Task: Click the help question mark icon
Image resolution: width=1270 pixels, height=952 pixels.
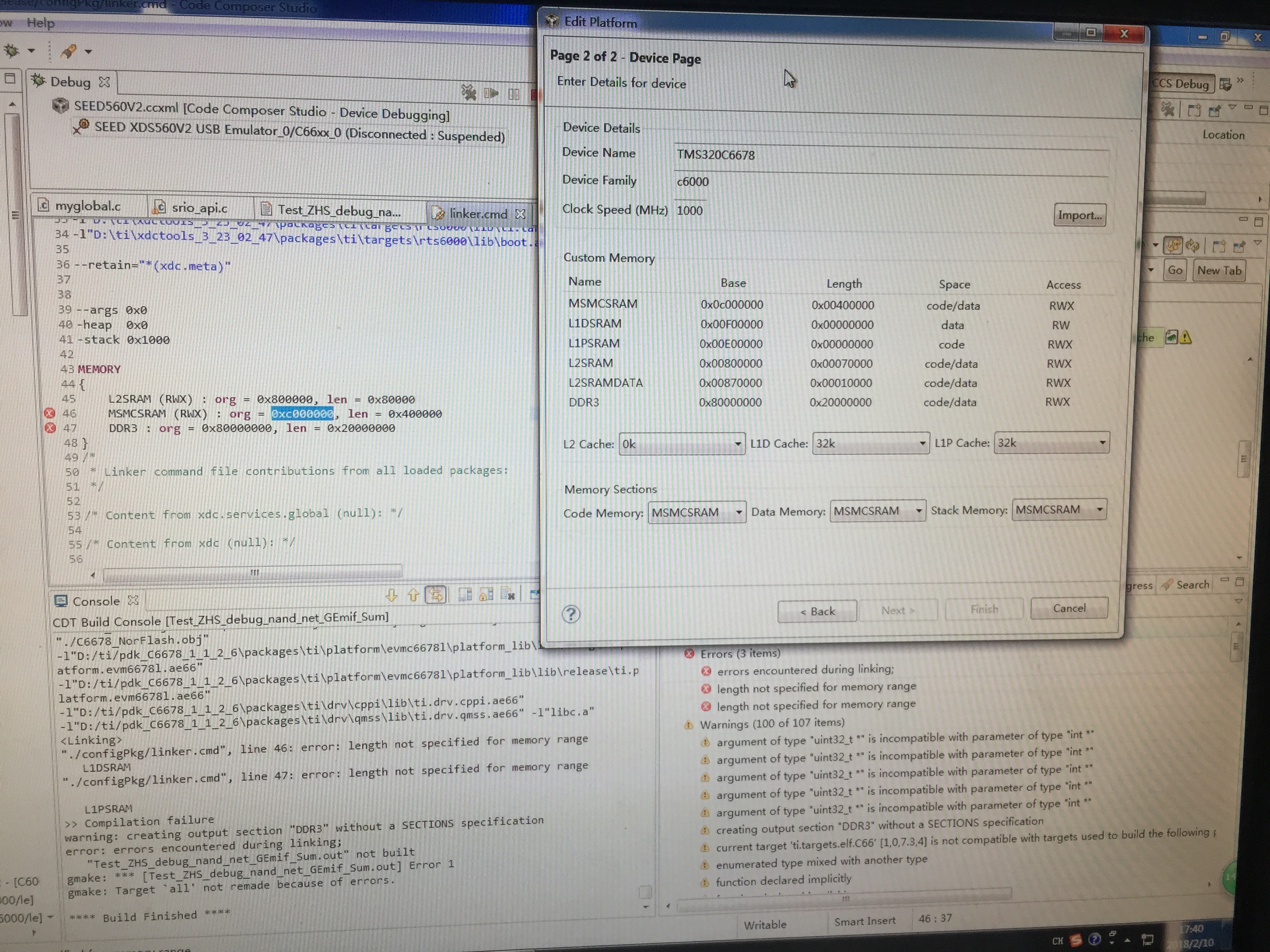Action: coord(571,614)
